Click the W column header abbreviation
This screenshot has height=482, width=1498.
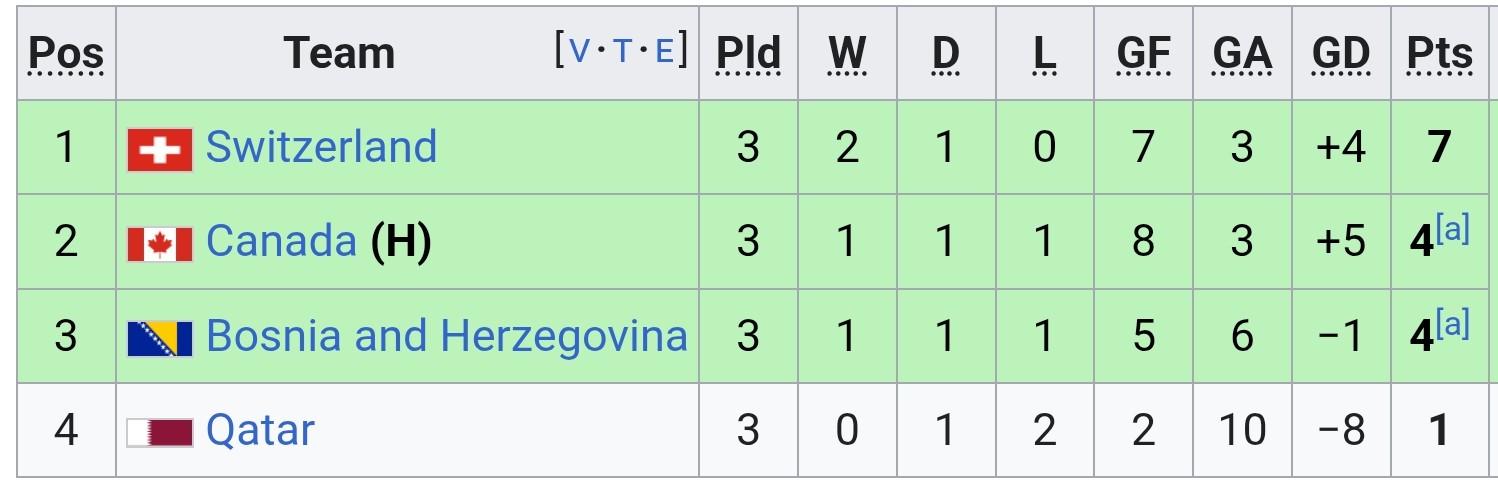(847, 54)
